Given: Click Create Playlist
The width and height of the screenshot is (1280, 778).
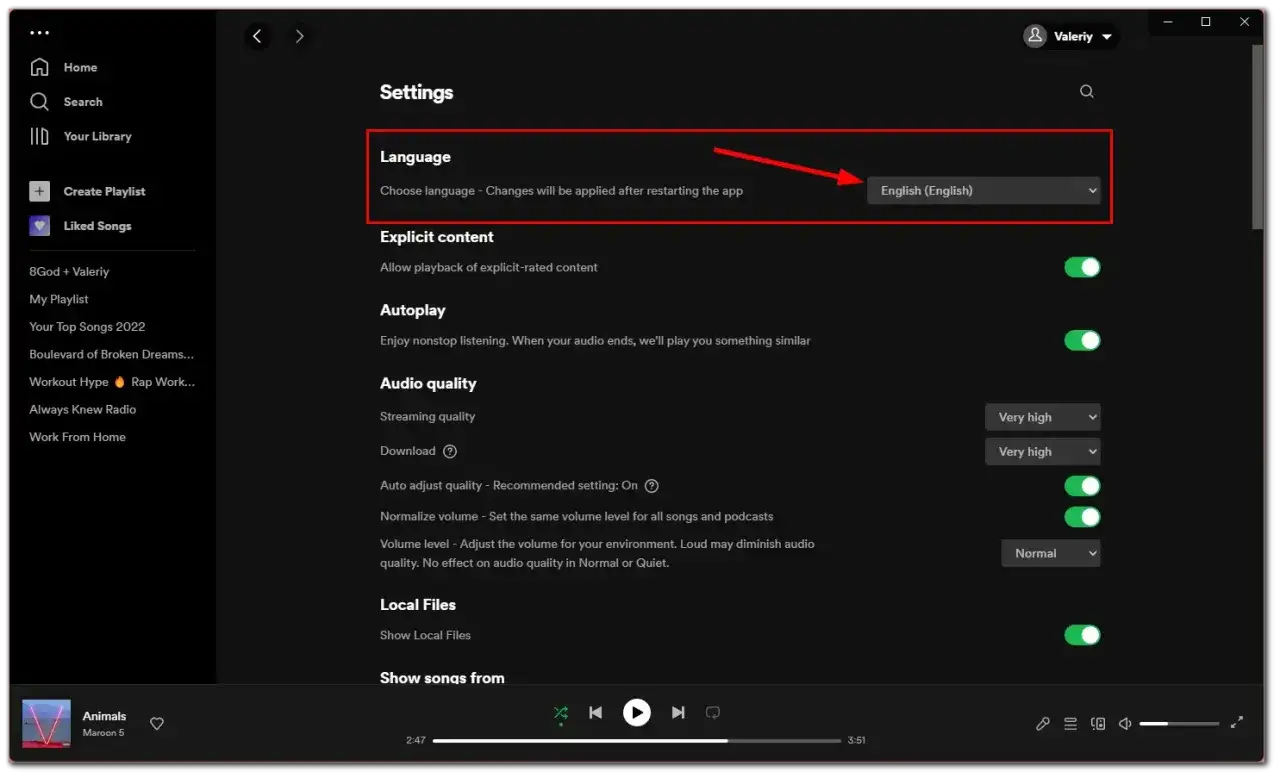Looking at the screenshot, I should pos(105,191).
